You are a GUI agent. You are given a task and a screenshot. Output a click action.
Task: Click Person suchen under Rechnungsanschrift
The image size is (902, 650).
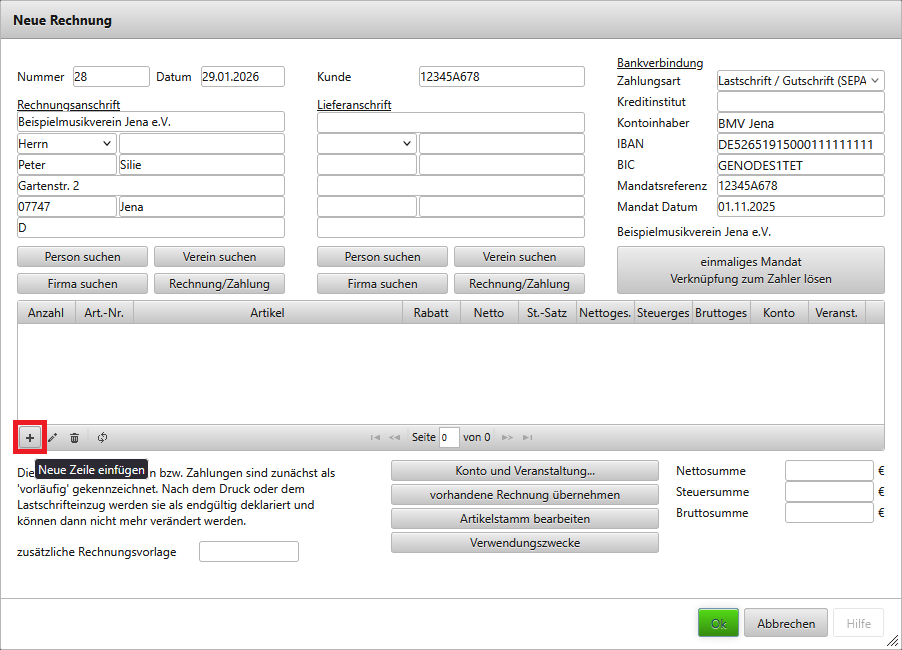pos(82,257)
